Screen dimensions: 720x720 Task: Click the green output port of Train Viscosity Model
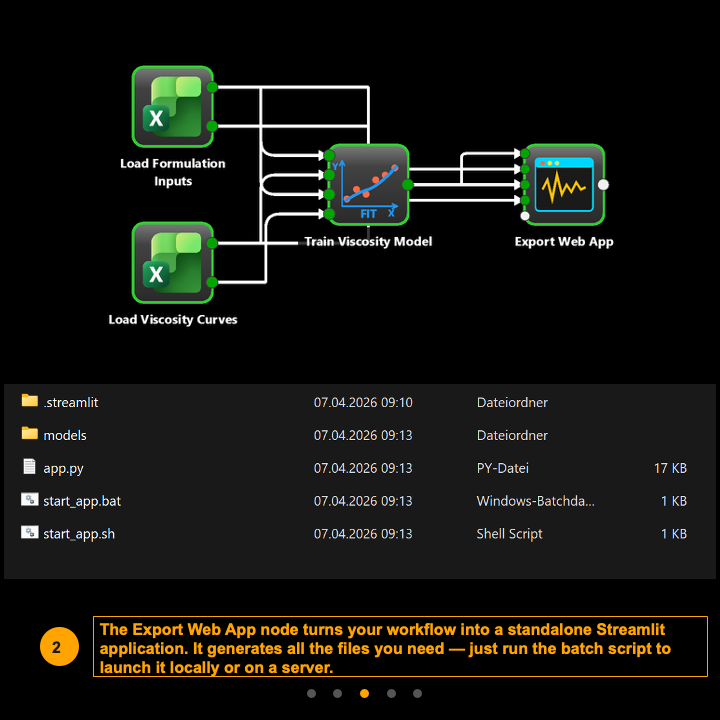coord(407,185)
